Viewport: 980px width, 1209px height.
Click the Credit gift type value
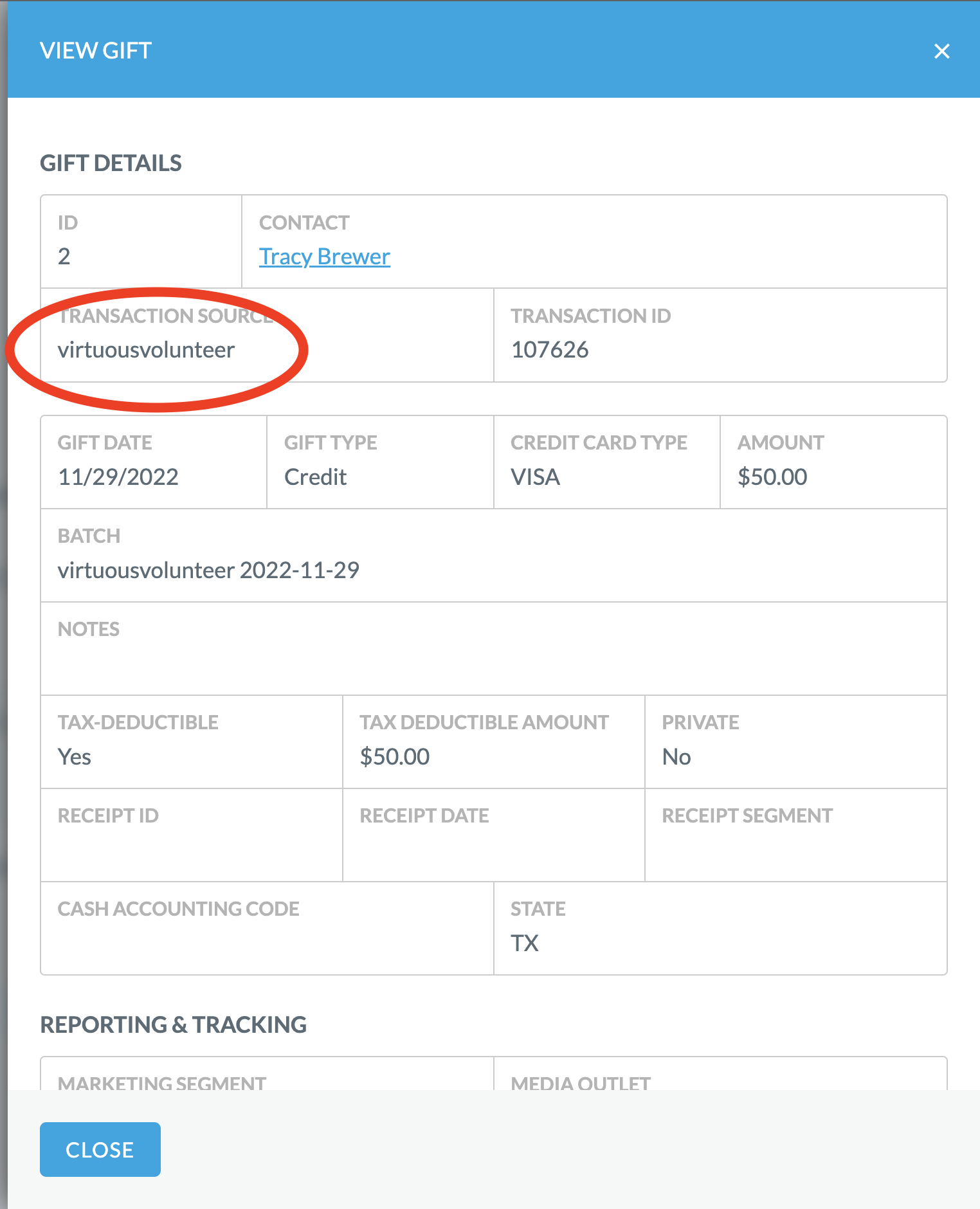click(x=315, y=477)
